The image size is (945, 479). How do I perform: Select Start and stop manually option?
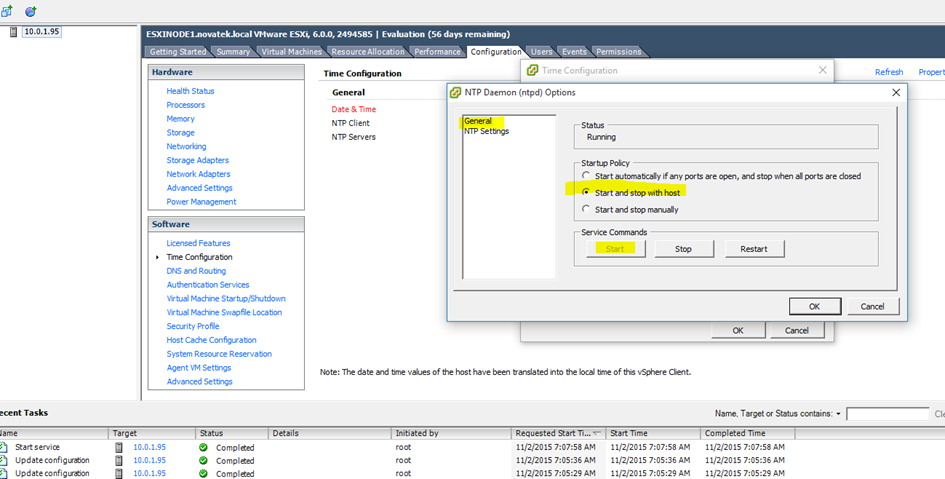coord(586,209)
